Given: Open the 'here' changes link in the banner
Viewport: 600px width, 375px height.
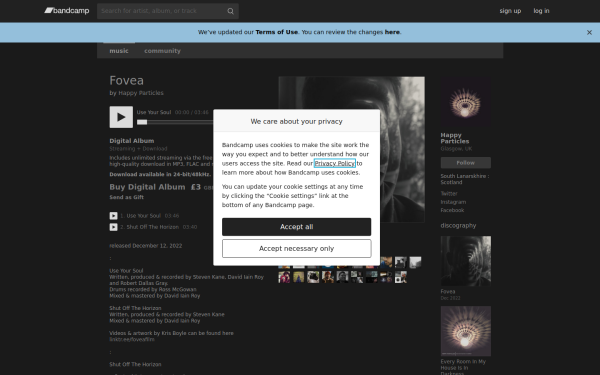Looking at the screenshot, I should 392,32.
